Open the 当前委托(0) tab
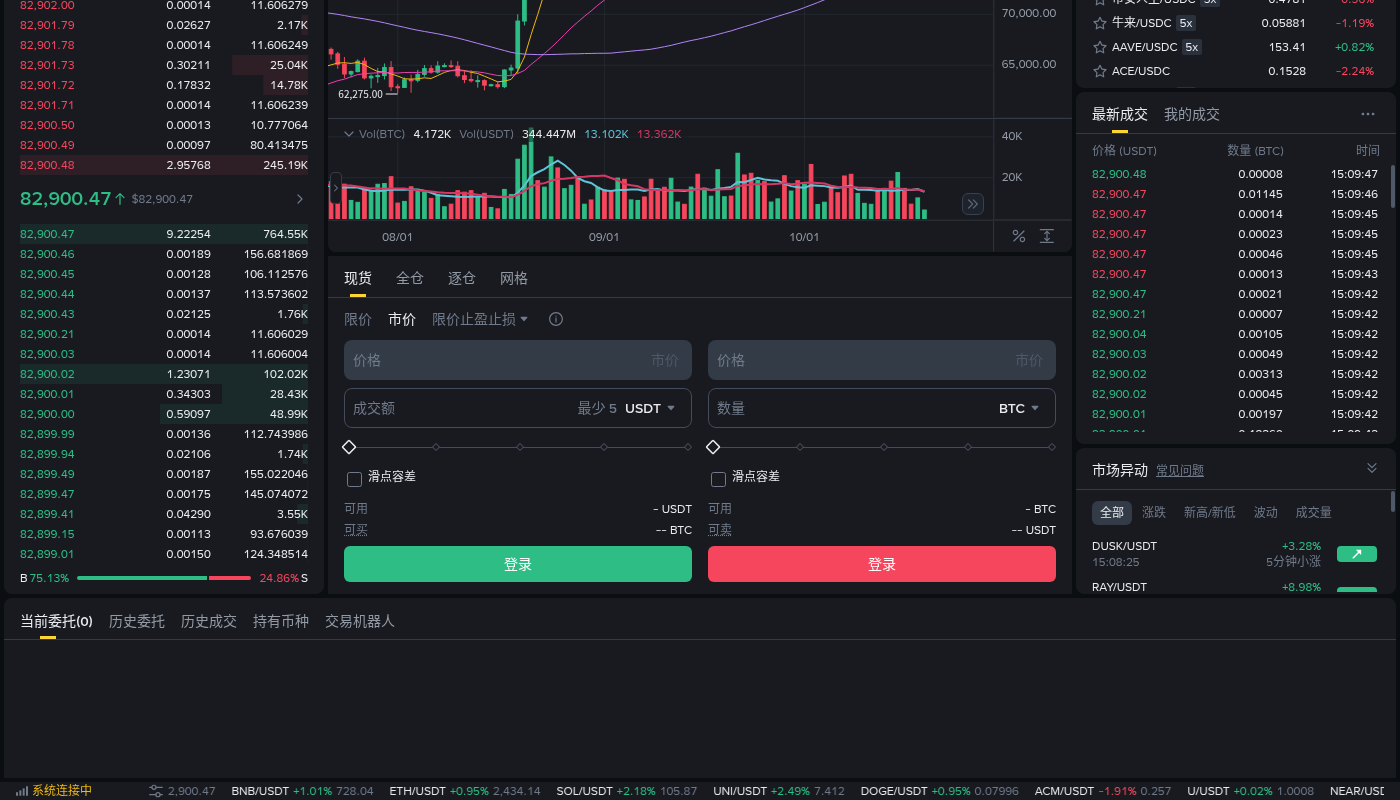1400x800 pixels. coord(57,621)
